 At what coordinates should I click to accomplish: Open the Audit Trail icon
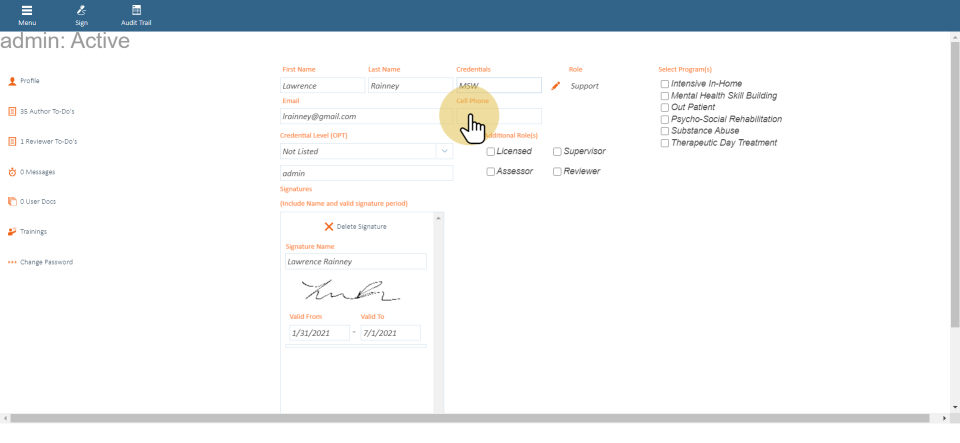[x=137, y=10]
